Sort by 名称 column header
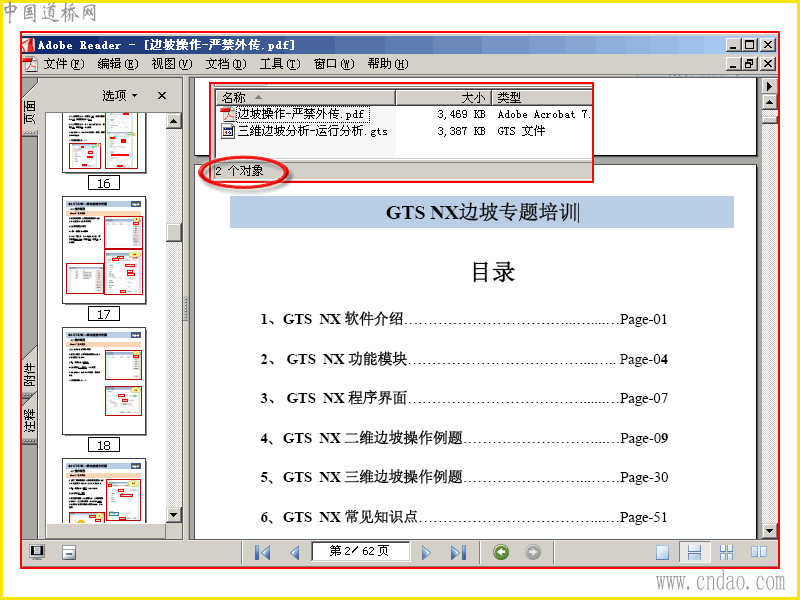The image size is (800, 600). [306, 97]
